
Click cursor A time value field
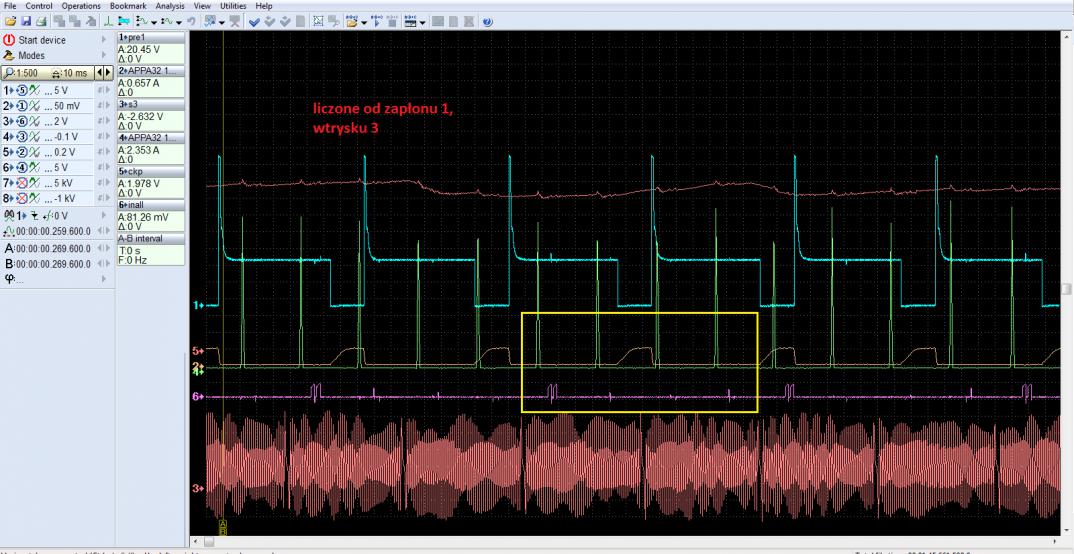coord(52,248)
